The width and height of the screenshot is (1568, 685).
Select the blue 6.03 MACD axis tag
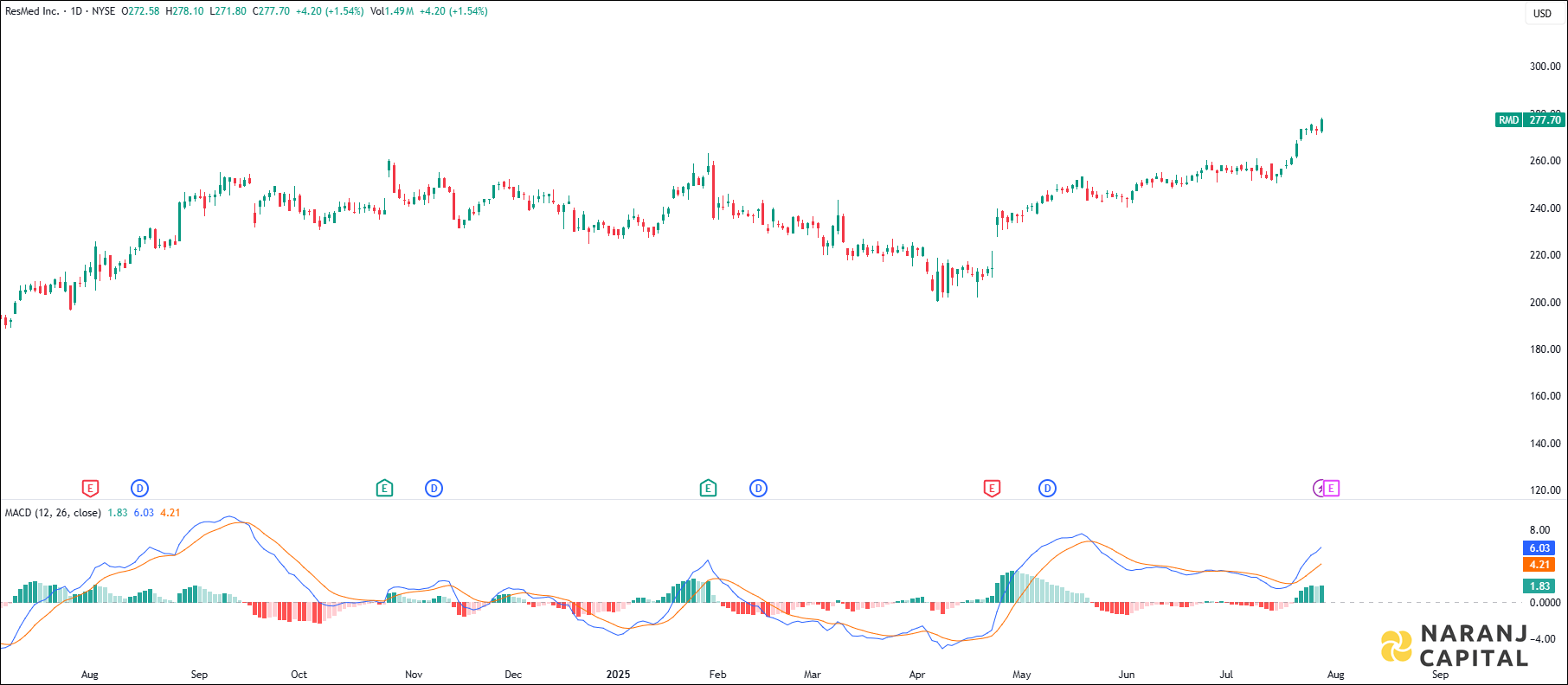[1539, 548]
